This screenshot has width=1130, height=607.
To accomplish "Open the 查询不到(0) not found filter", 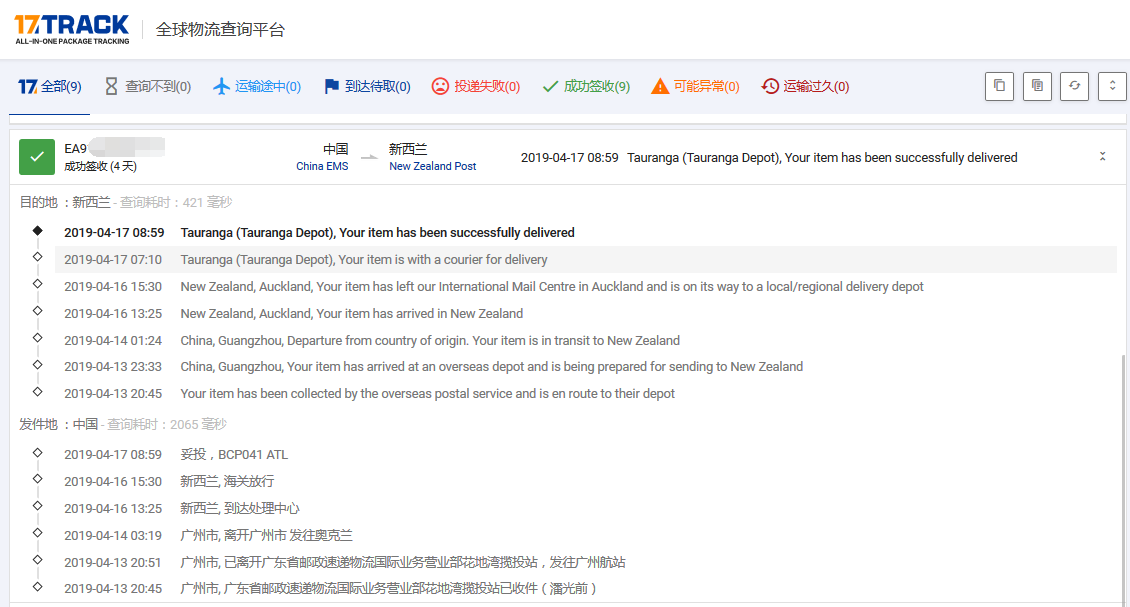I will pyautogui.click(x=147, y=87).
